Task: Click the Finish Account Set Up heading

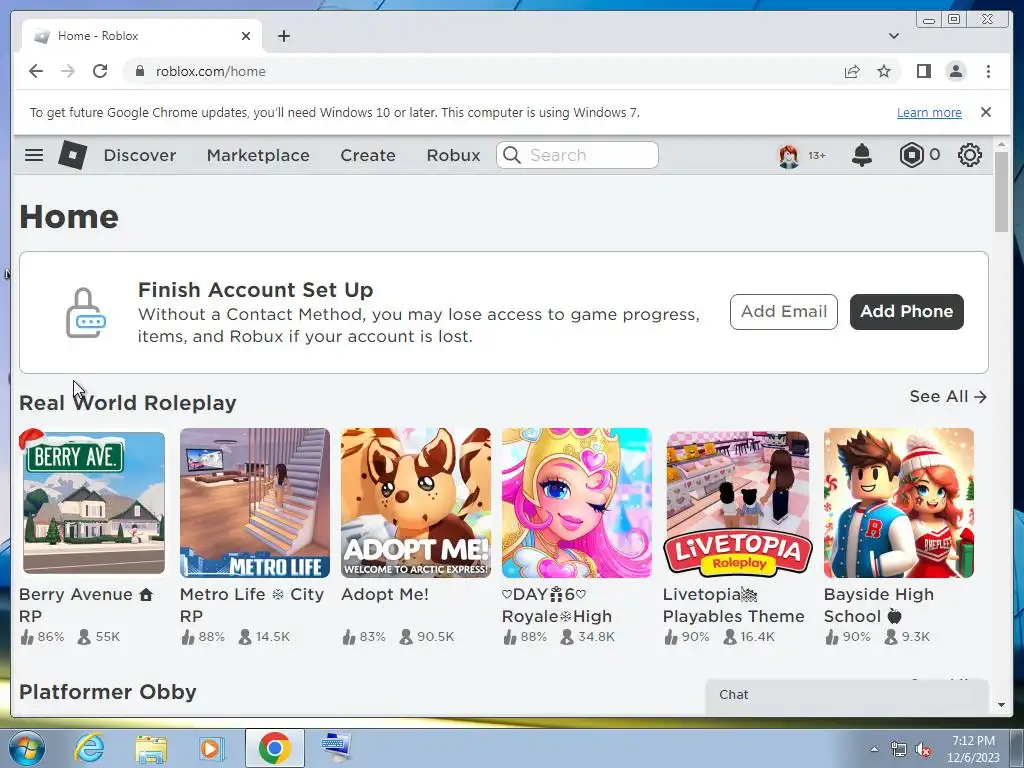Action: click(255, 289)
